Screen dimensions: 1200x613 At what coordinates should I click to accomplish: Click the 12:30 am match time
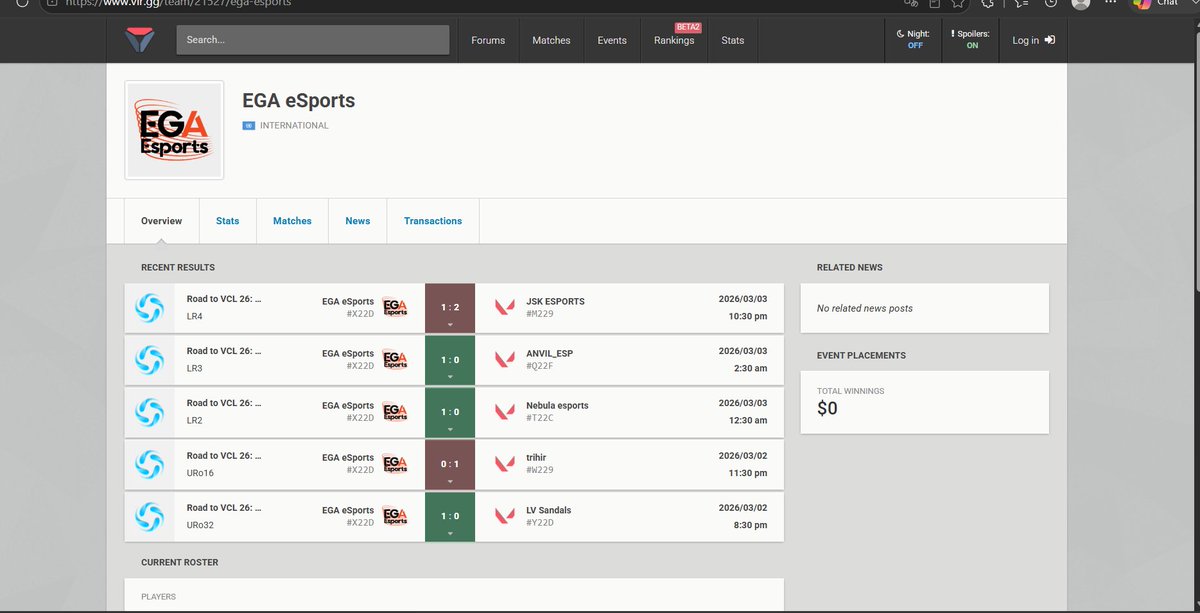pos(748,421)
